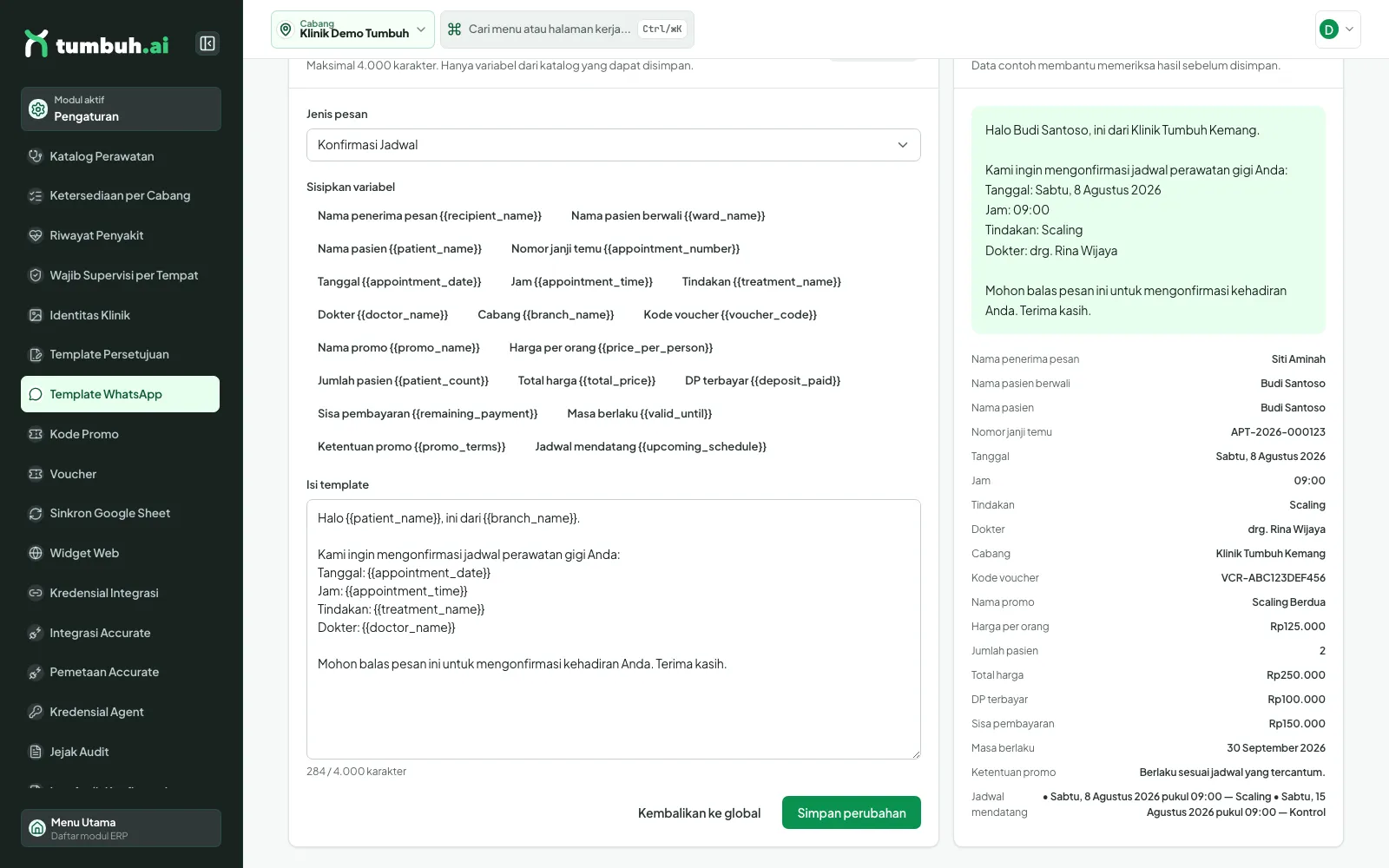Open Menu Utama Daftar modul ERP
The image size is (1389, 868).
click(121, 828)
